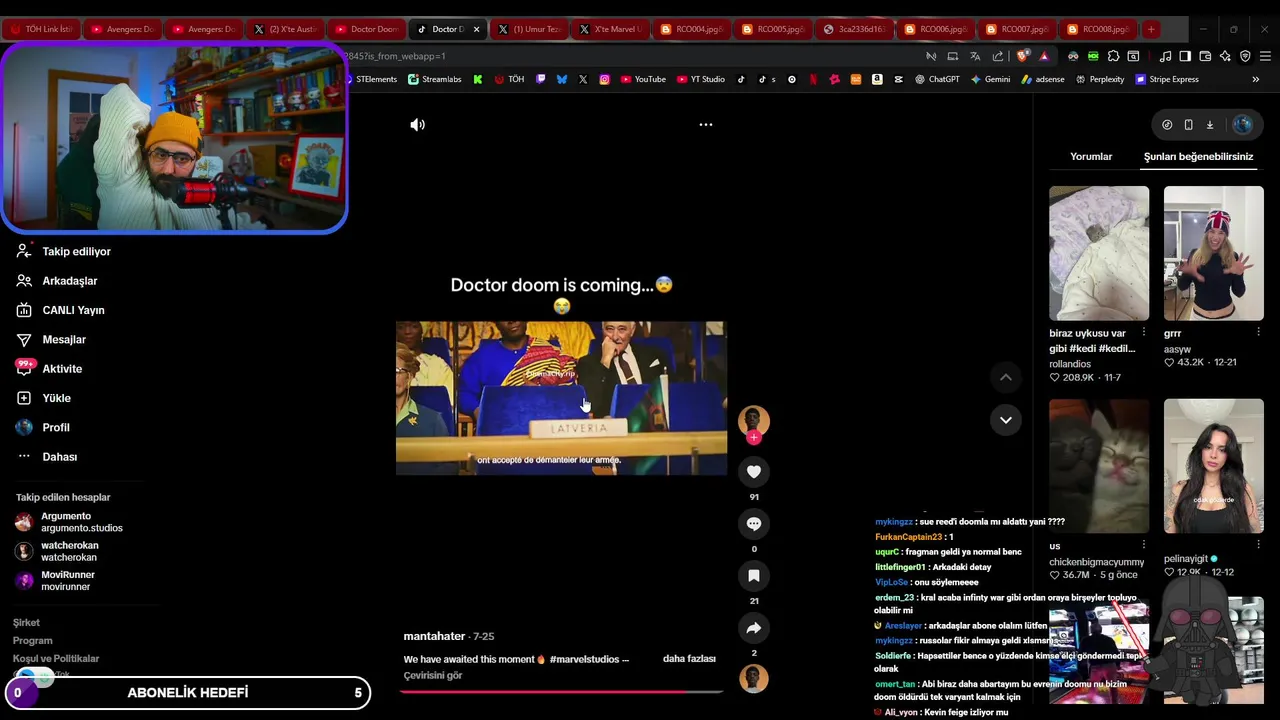Open the Streamlabs bookmark
The height and width of the screenshot is (720, 1280).
(x=435, y=79)
